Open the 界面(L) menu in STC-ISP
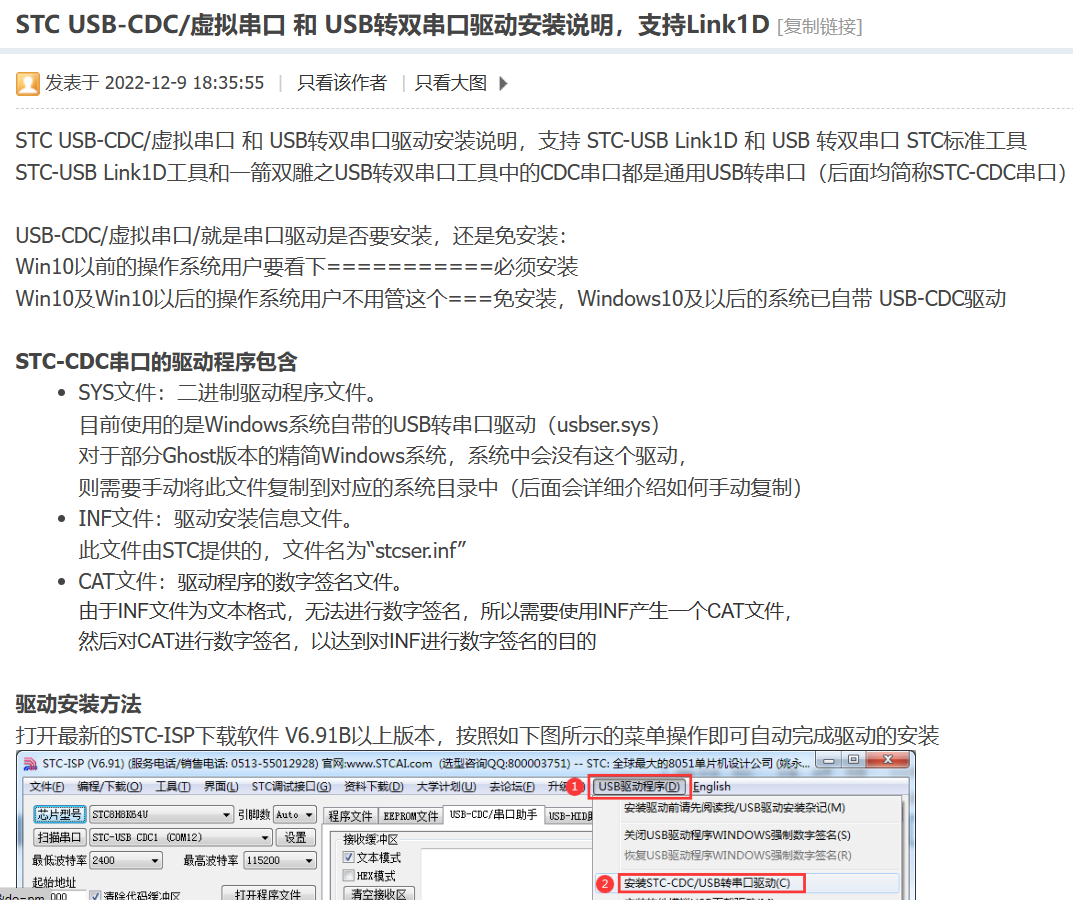This screenshot has height=900, width=1073. coord(221,786)
